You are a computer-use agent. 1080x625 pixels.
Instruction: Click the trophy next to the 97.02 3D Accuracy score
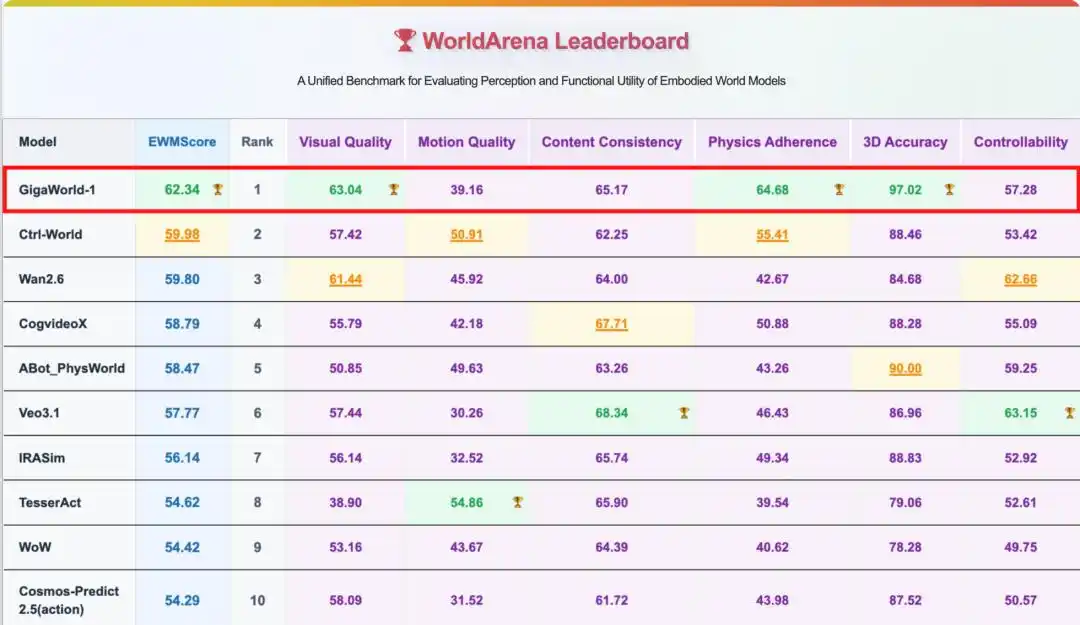(949, 189)
